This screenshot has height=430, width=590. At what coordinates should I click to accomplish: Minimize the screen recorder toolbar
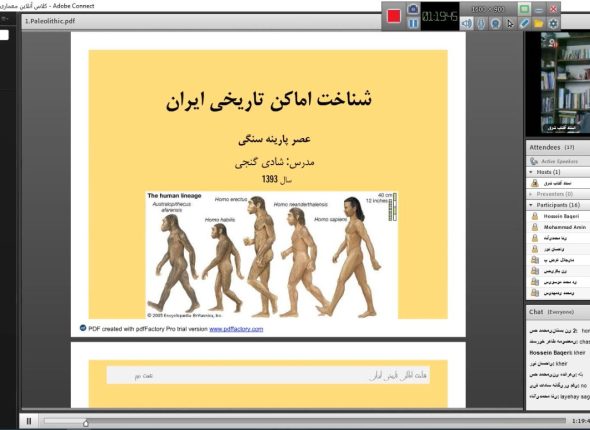539,9
